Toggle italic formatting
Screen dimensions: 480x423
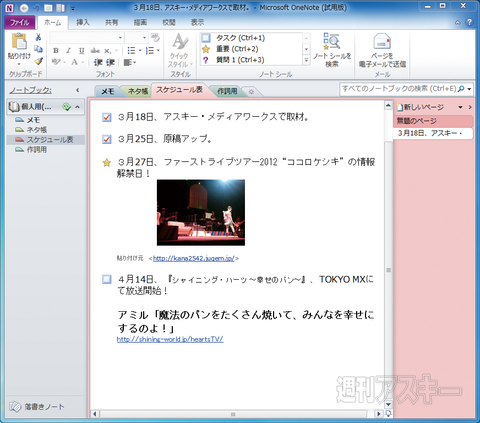pyautogui.click(x=68, y=51)
